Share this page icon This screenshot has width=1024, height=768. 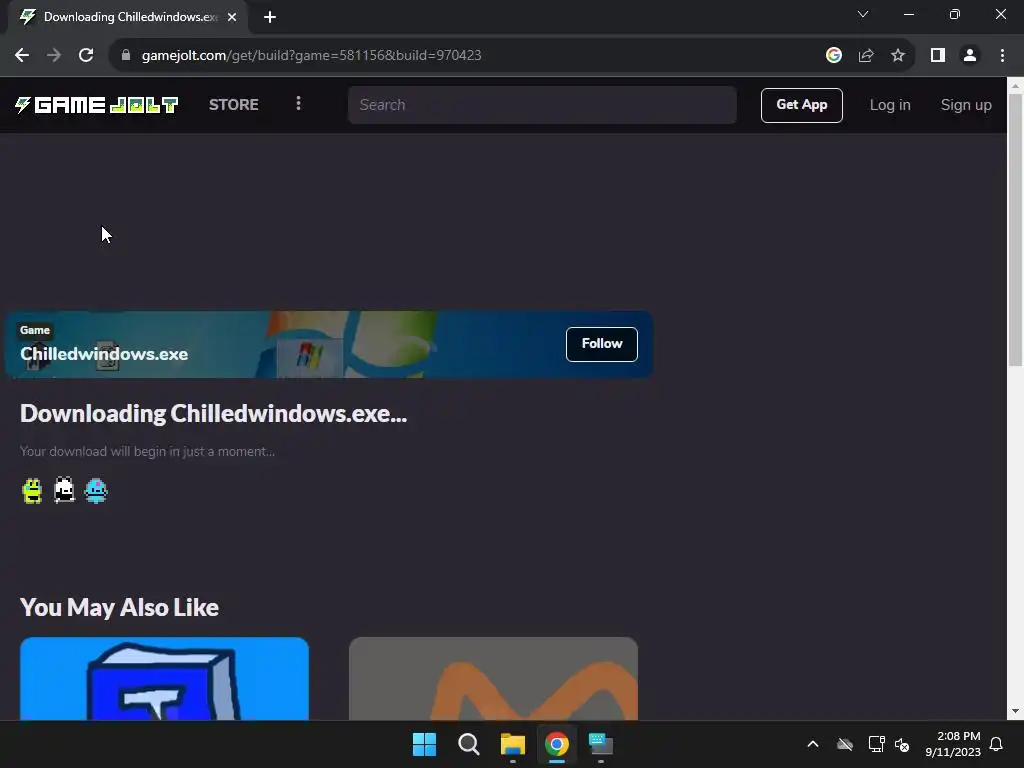coord(866,55)
